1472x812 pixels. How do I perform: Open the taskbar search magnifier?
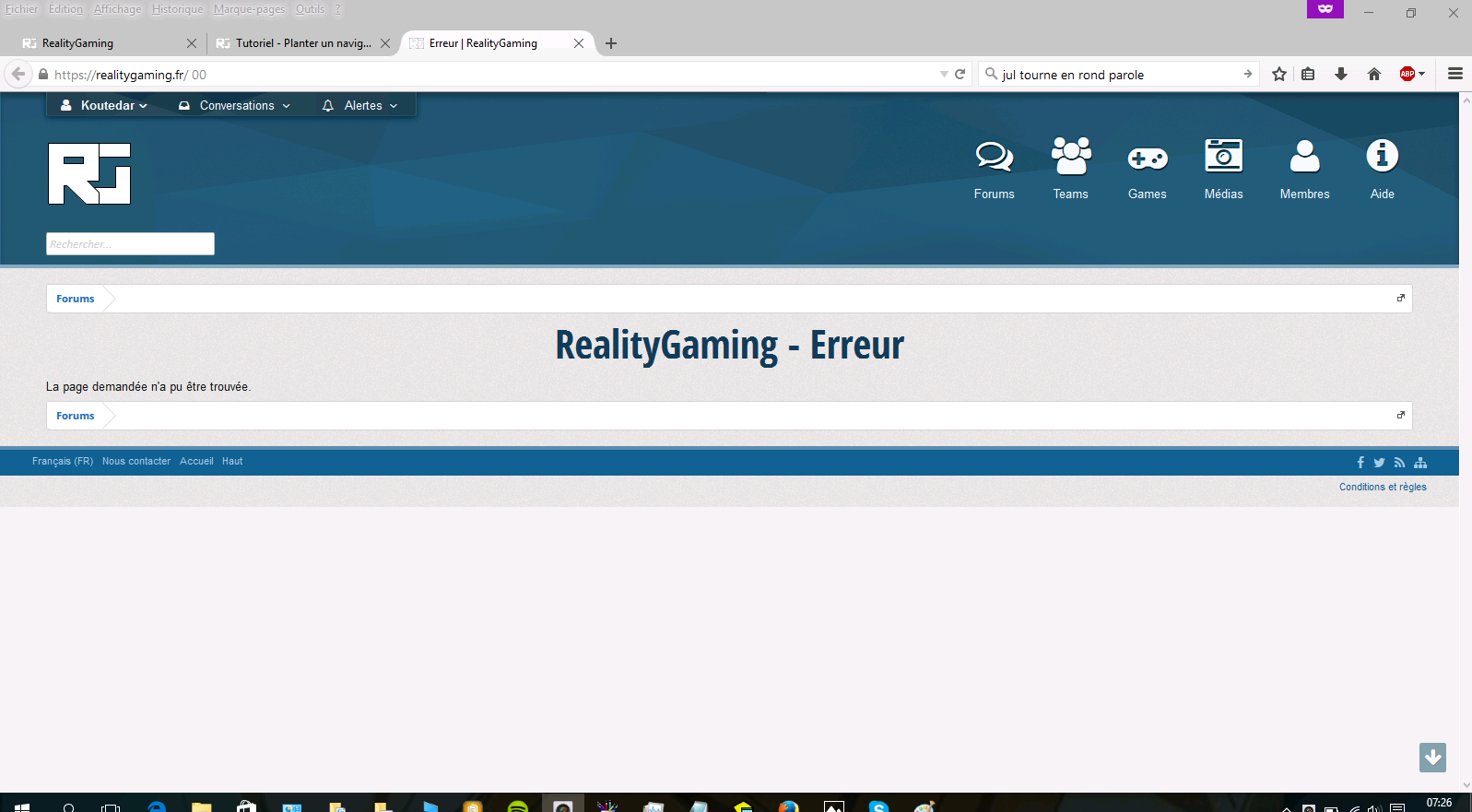click(x=69, y=806)
